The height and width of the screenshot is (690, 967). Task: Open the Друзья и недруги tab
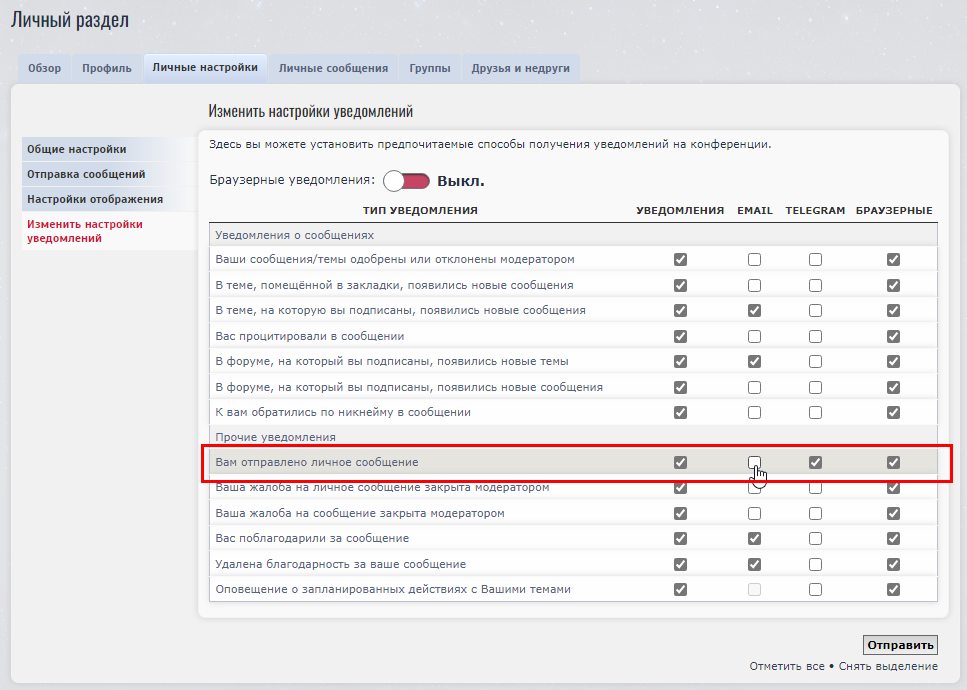pos(521,68)
